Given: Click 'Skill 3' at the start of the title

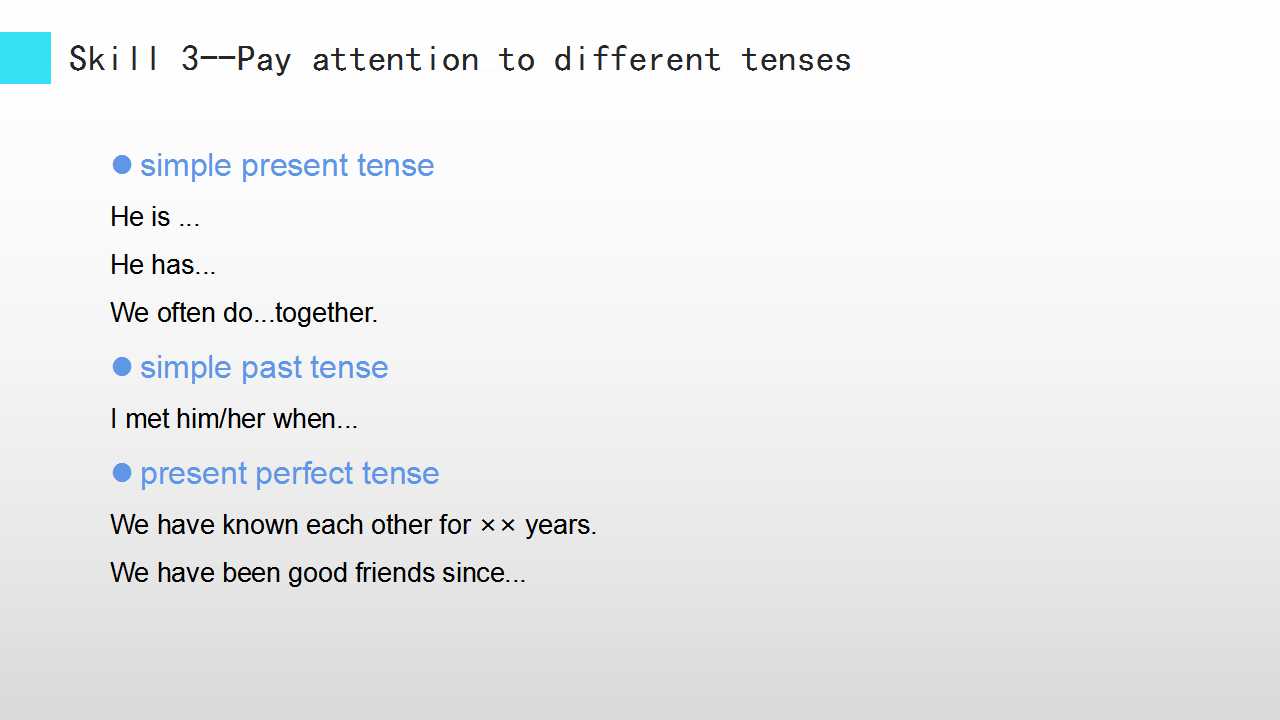Looking at the screenshot, I should pyautogui.click(x=135, y=59).
